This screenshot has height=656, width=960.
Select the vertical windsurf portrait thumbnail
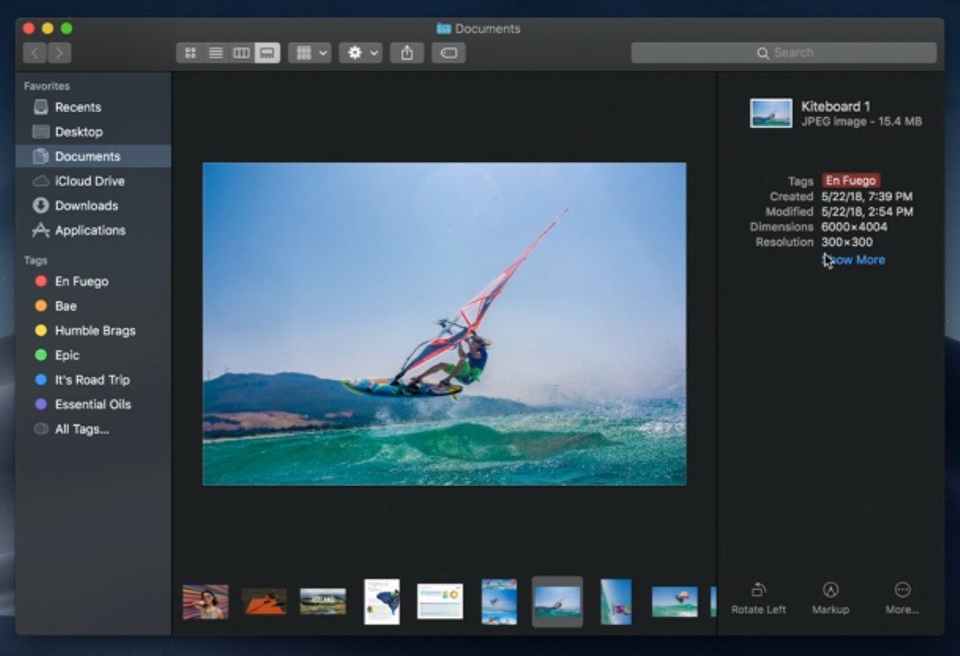pos(616,601)
